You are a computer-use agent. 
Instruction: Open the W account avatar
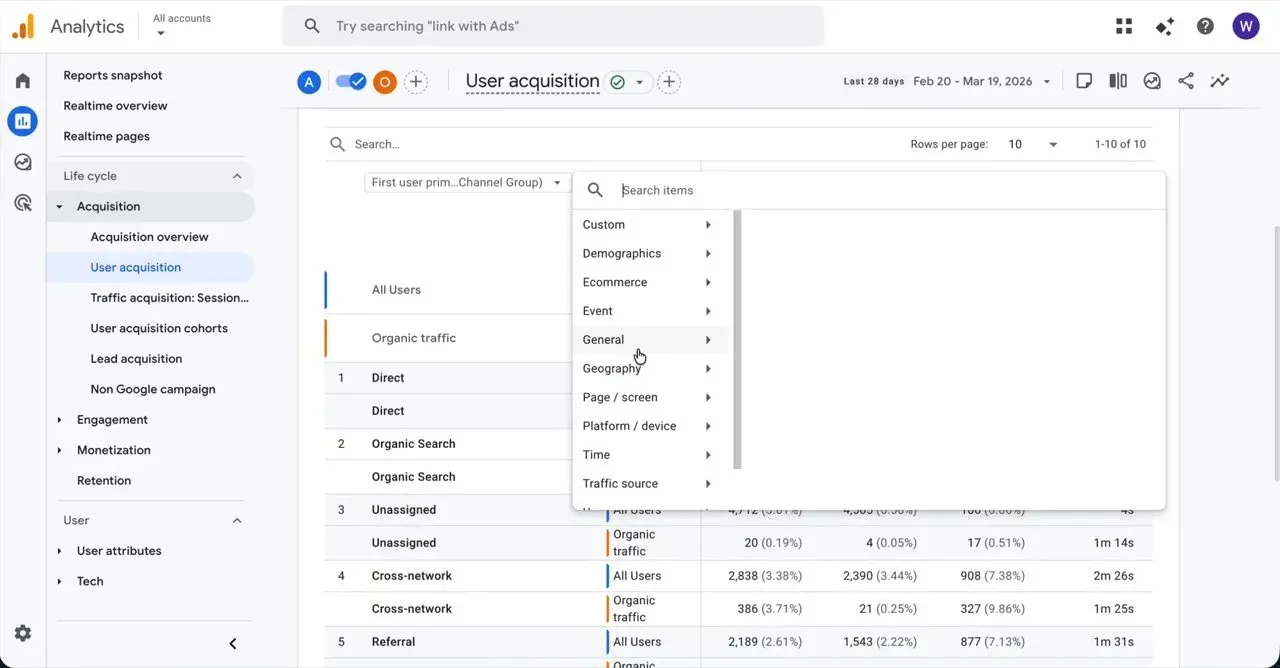(1246, 26)
